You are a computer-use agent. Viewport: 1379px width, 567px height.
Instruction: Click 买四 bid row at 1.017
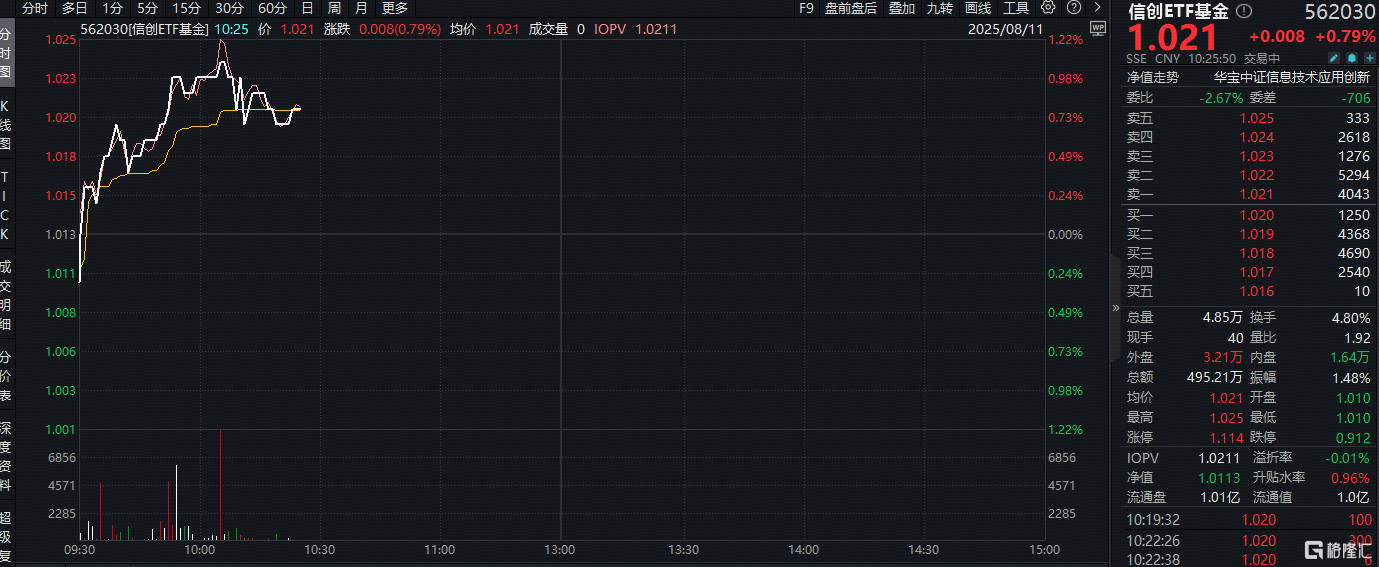(1248, 272)
